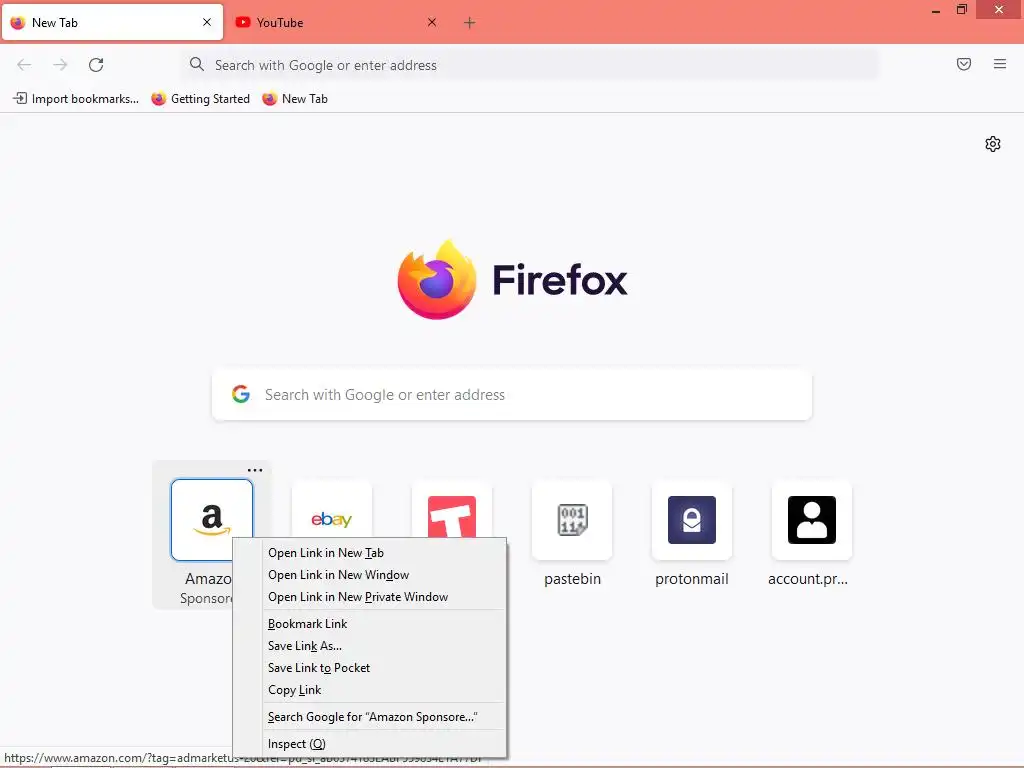Focus the center Google search box
The height and width of the screenshot is (768, 1024).
512,395
